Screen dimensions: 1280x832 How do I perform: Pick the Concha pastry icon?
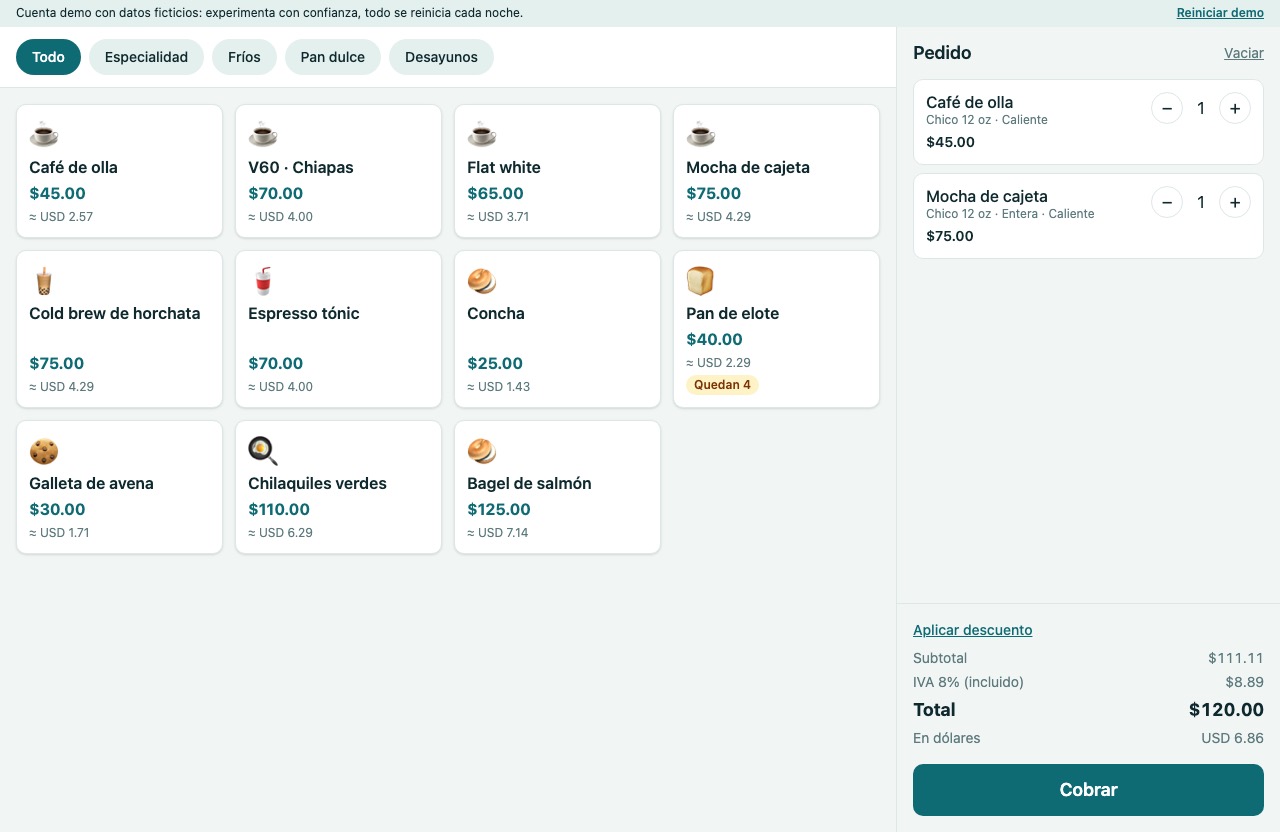point(482,280)
